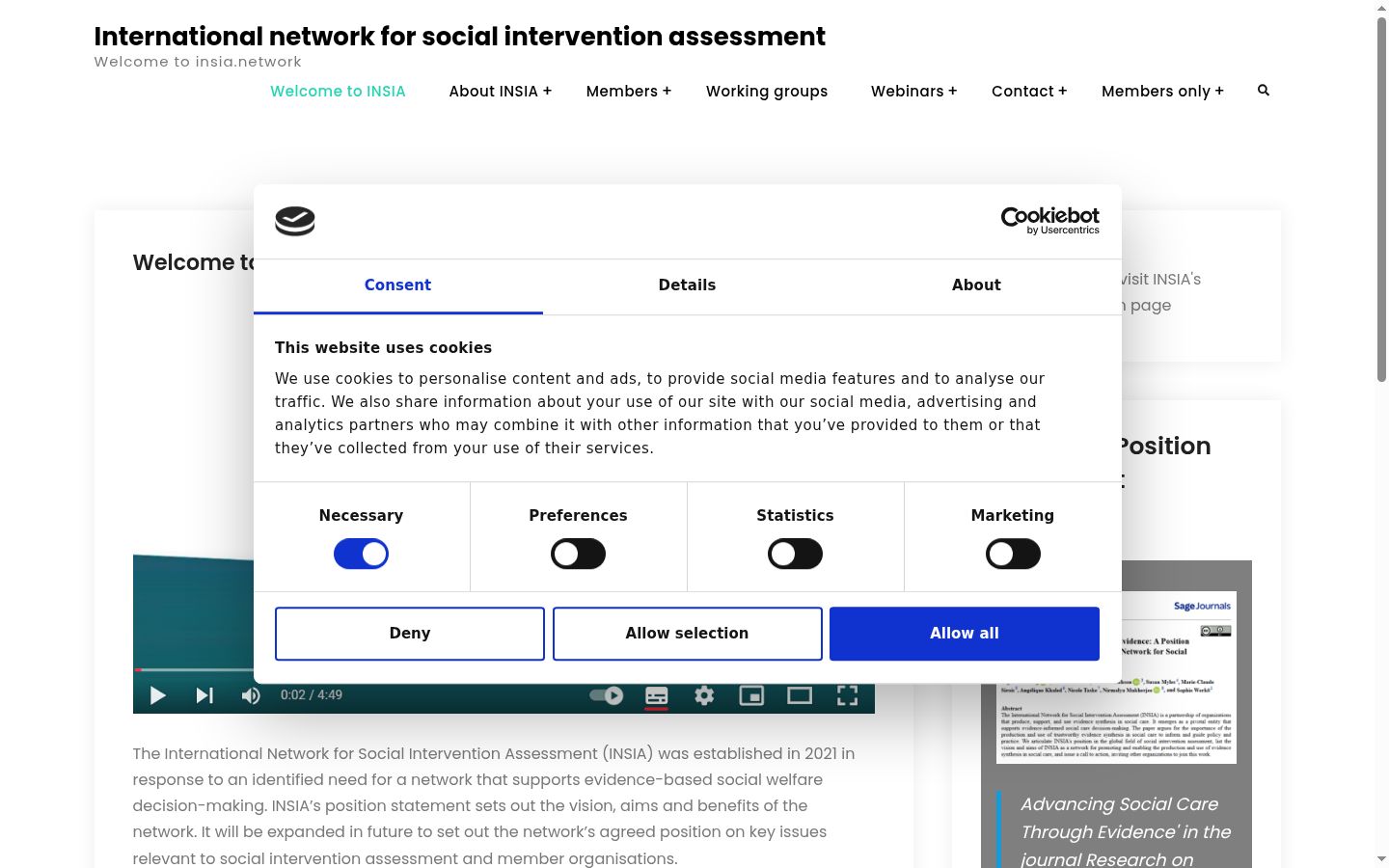Click 'This website uses cookies' heading
This screenshot has width=1389, height=868.
383,348
